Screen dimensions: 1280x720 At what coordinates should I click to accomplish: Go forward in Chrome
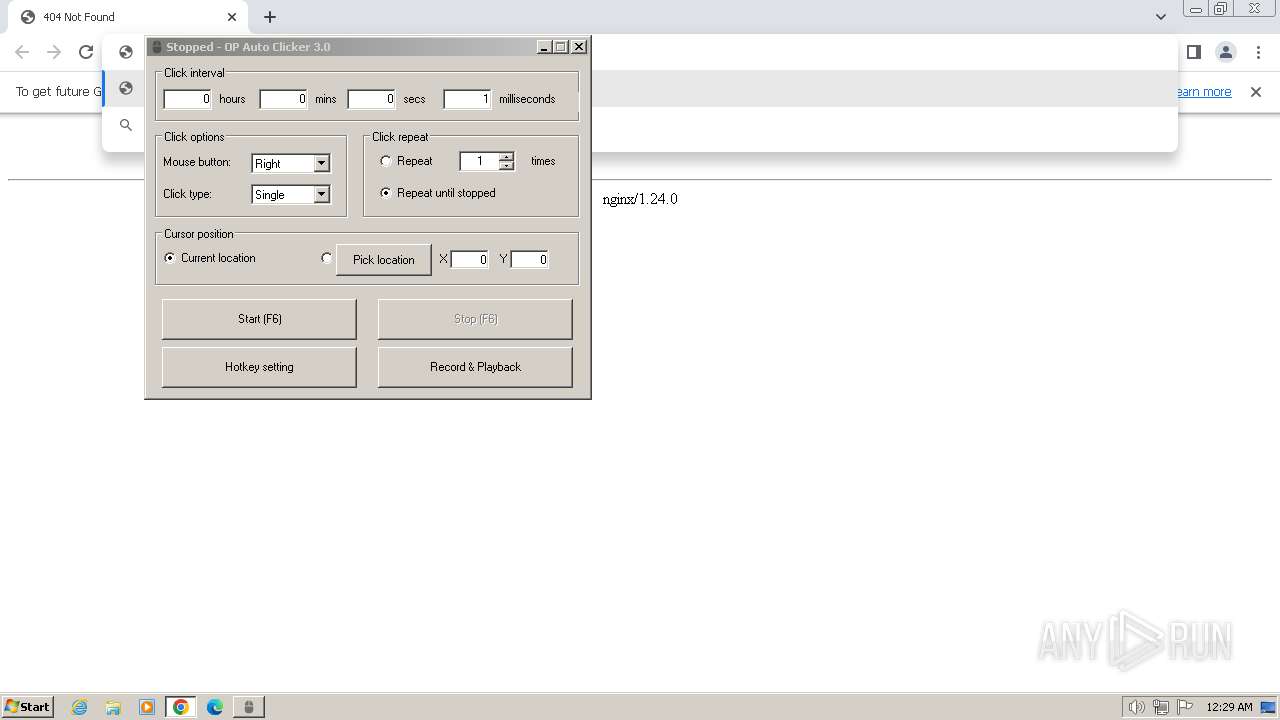(54, 52)
